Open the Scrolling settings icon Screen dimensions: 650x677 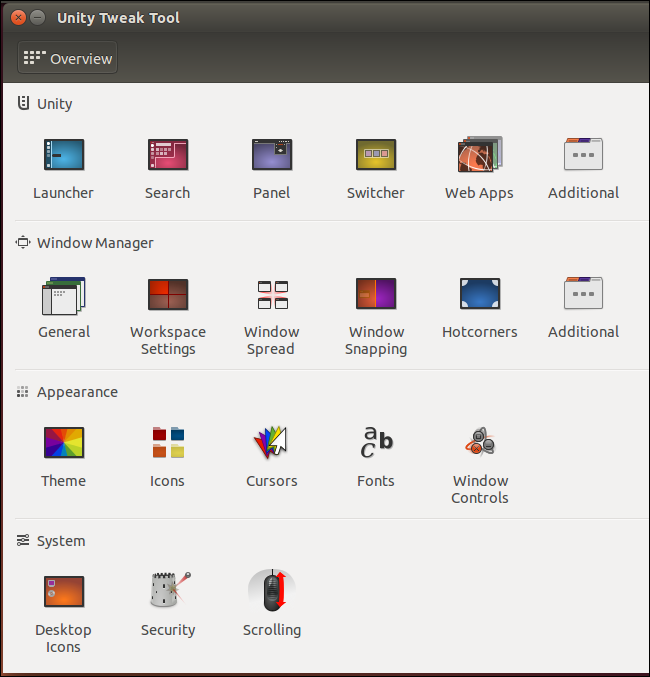point(272,590)
